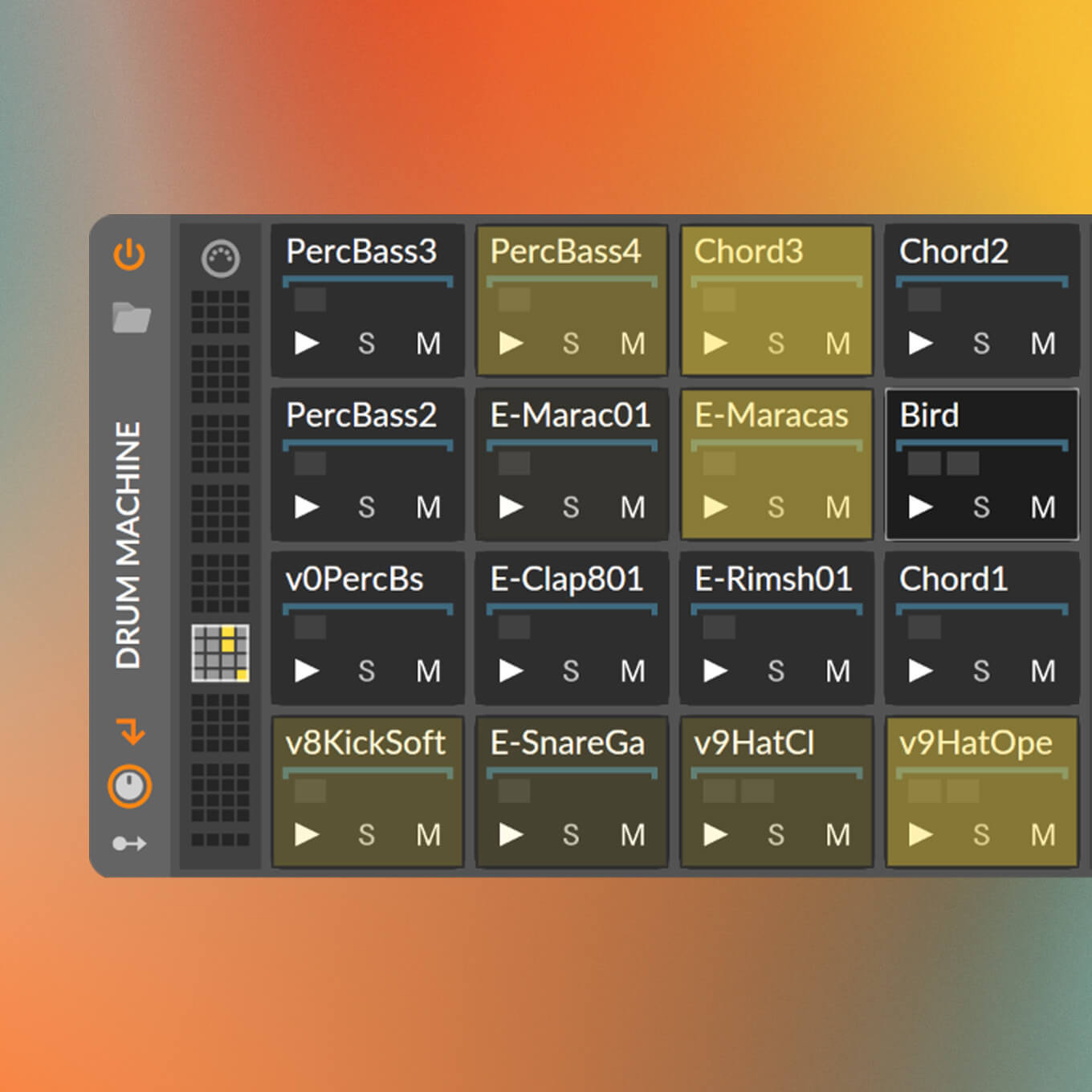Play the PercBass4 pad
The image size is (1092, 1092).
tap(511, 343)
